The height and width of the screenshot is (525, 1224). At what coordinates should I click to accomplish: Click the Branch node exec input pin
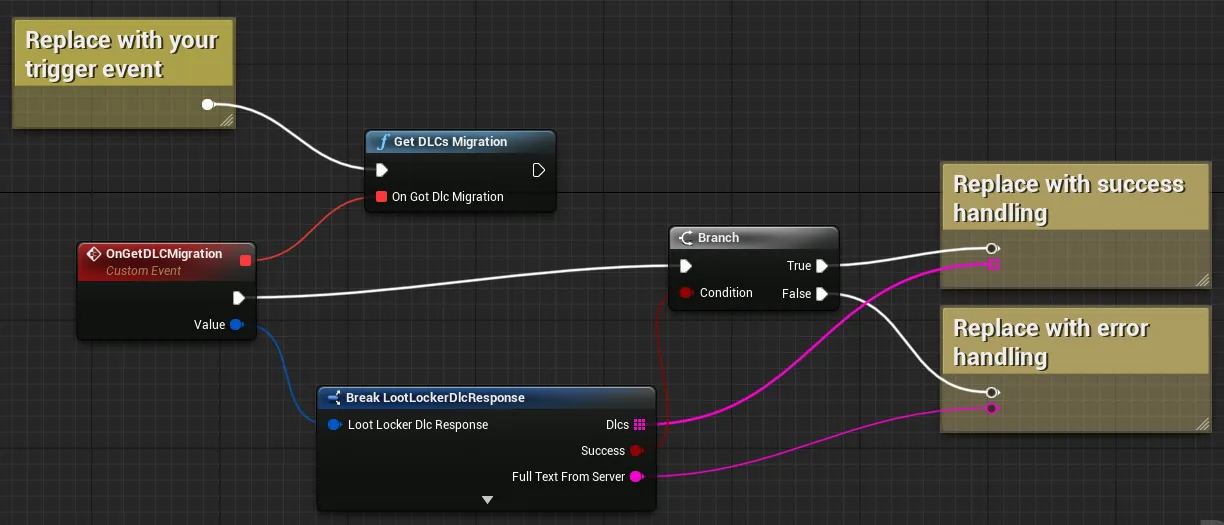point(685,266)
